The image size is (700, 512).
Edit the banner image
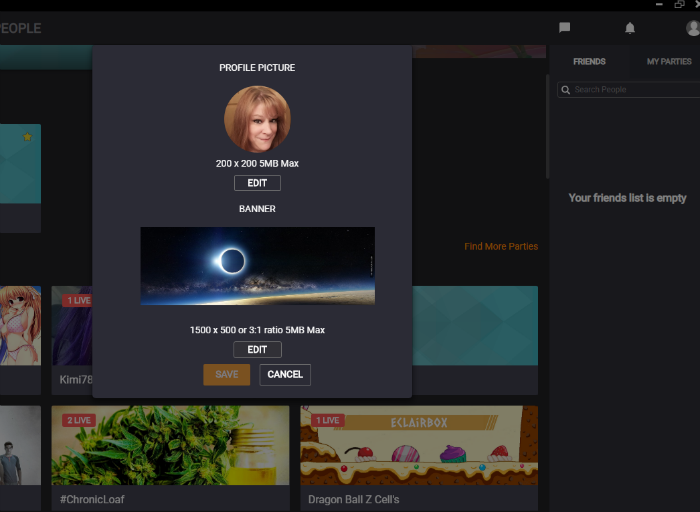pyautogui.click(x=257, y=349)
